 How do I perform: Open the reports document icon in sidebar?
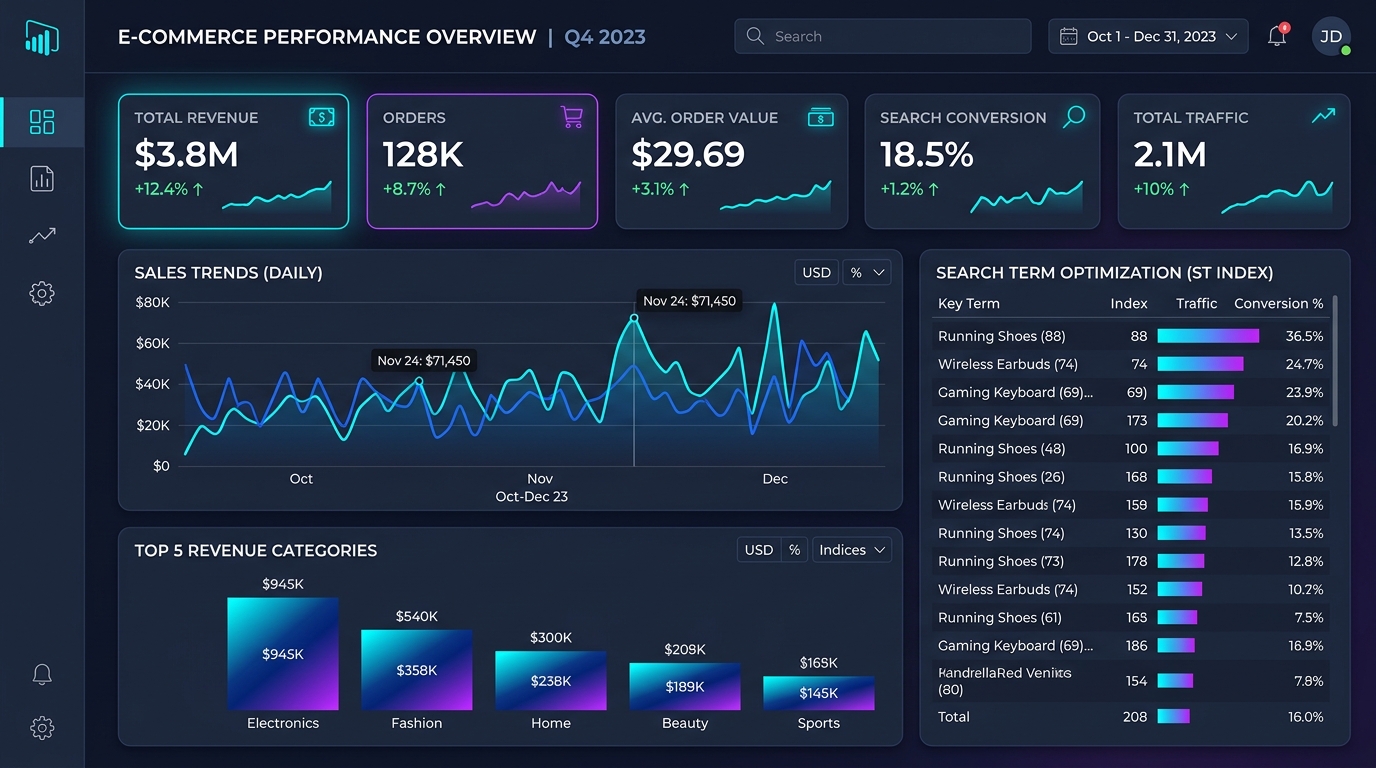42,179
